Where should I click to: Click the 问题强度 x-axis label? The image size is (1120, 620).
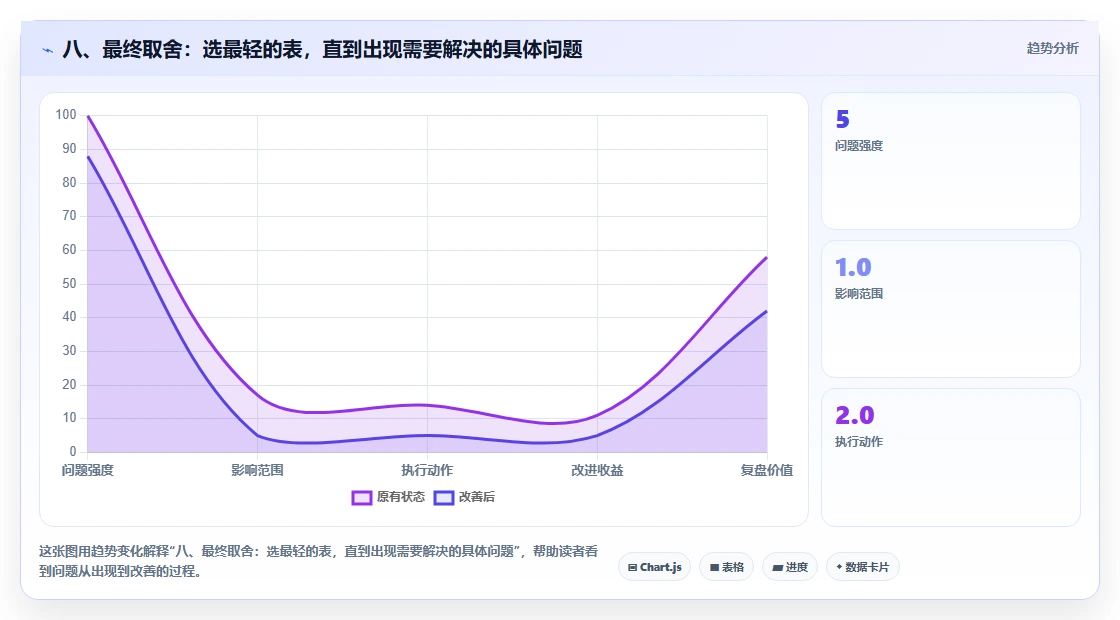(87, 470)
